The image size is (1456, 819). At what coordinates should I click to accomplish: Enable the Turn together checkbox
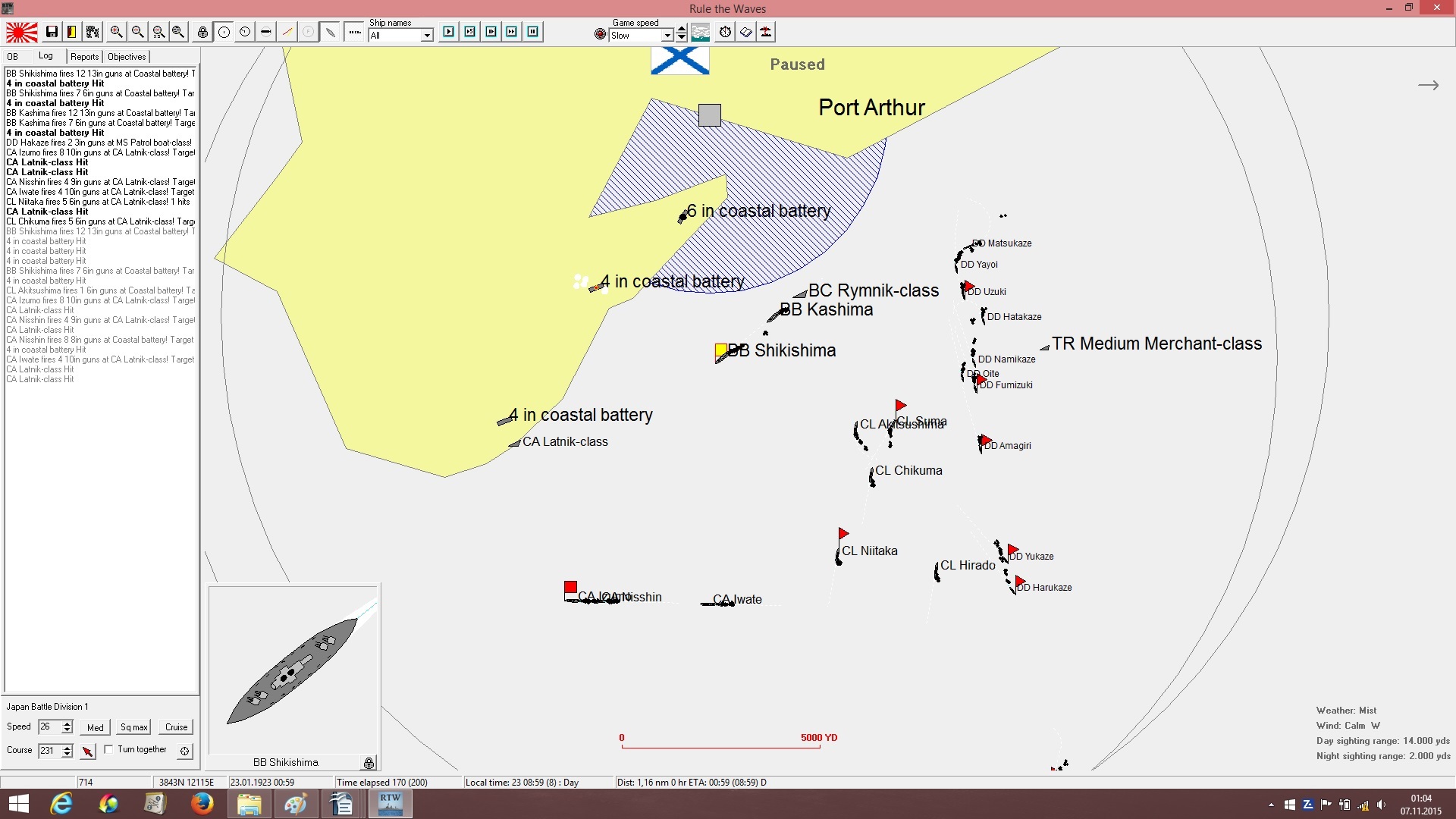pyautogui.click(x=108, y=749)
